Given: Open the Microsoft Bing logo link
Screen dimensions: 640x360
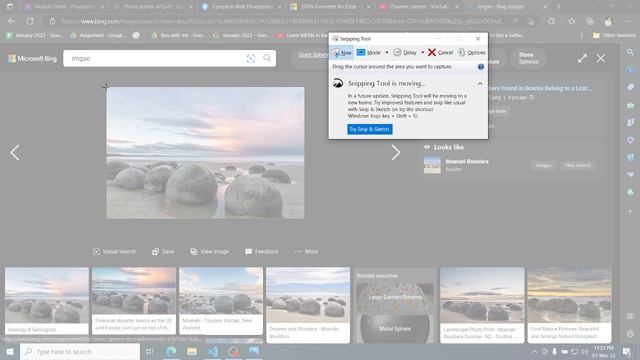Looking at the screenshot, I should tap(33, 59).
